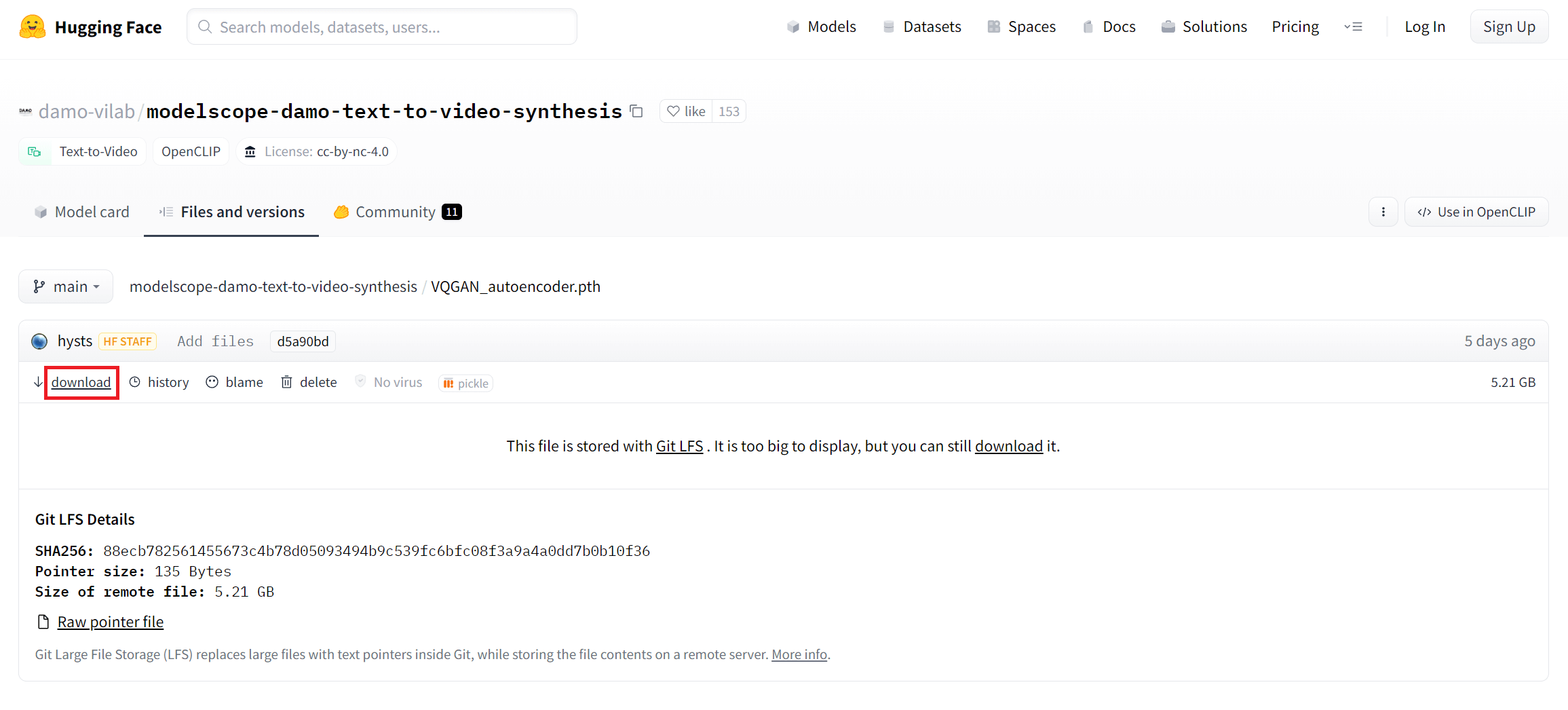This screenshot has height=710, width=1568.
Task: Click the download link in file toolbar
Action: pos(81,382)
